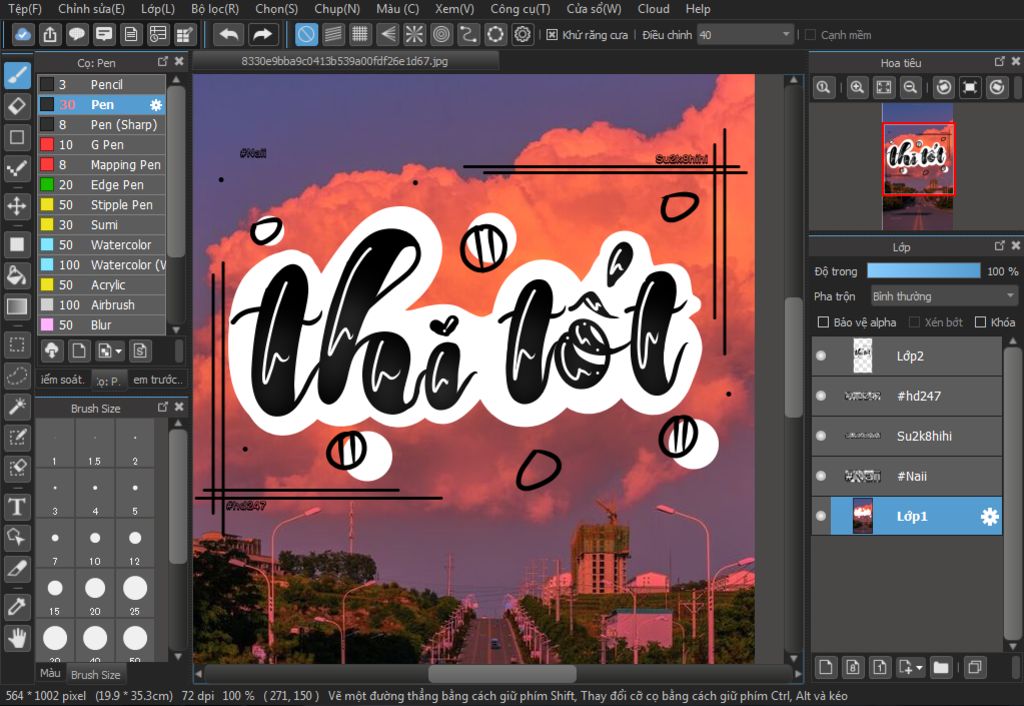Screen dimensions: 1024x706
Task: Select the Gradient tool
Action: (x=17, y=306)
